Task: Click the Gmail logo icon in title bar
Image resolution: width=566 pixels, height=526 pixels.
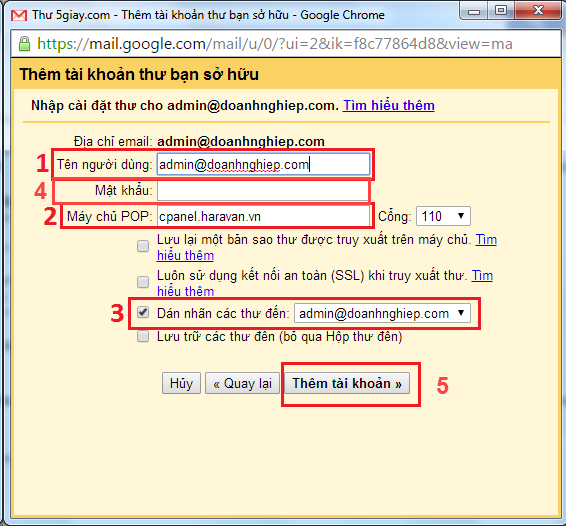Action: coord(19,15)
